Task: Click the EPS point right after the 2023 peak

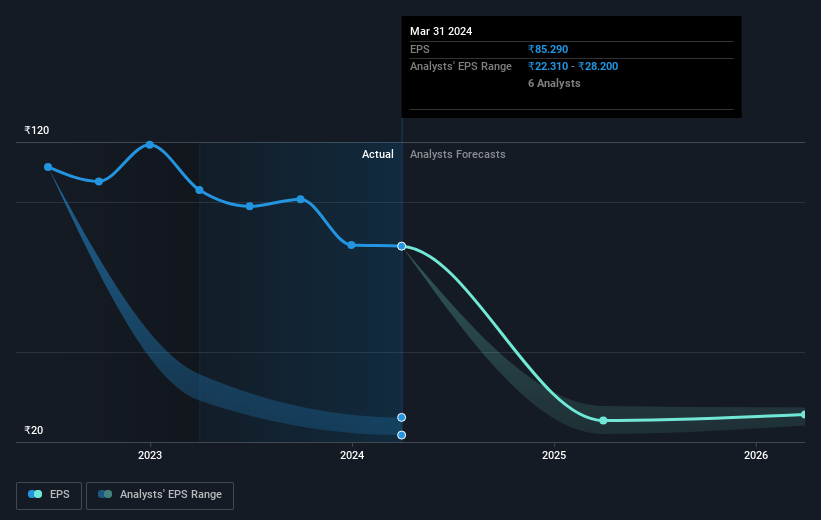Action: 199,190
